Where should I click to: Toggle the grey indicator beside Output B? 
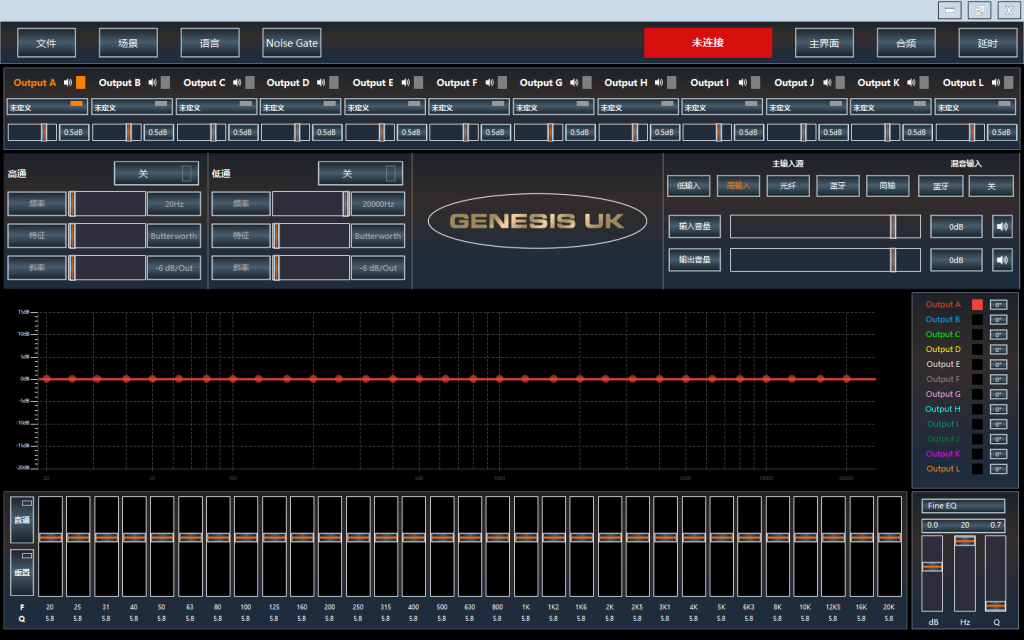tap(165, 82)
